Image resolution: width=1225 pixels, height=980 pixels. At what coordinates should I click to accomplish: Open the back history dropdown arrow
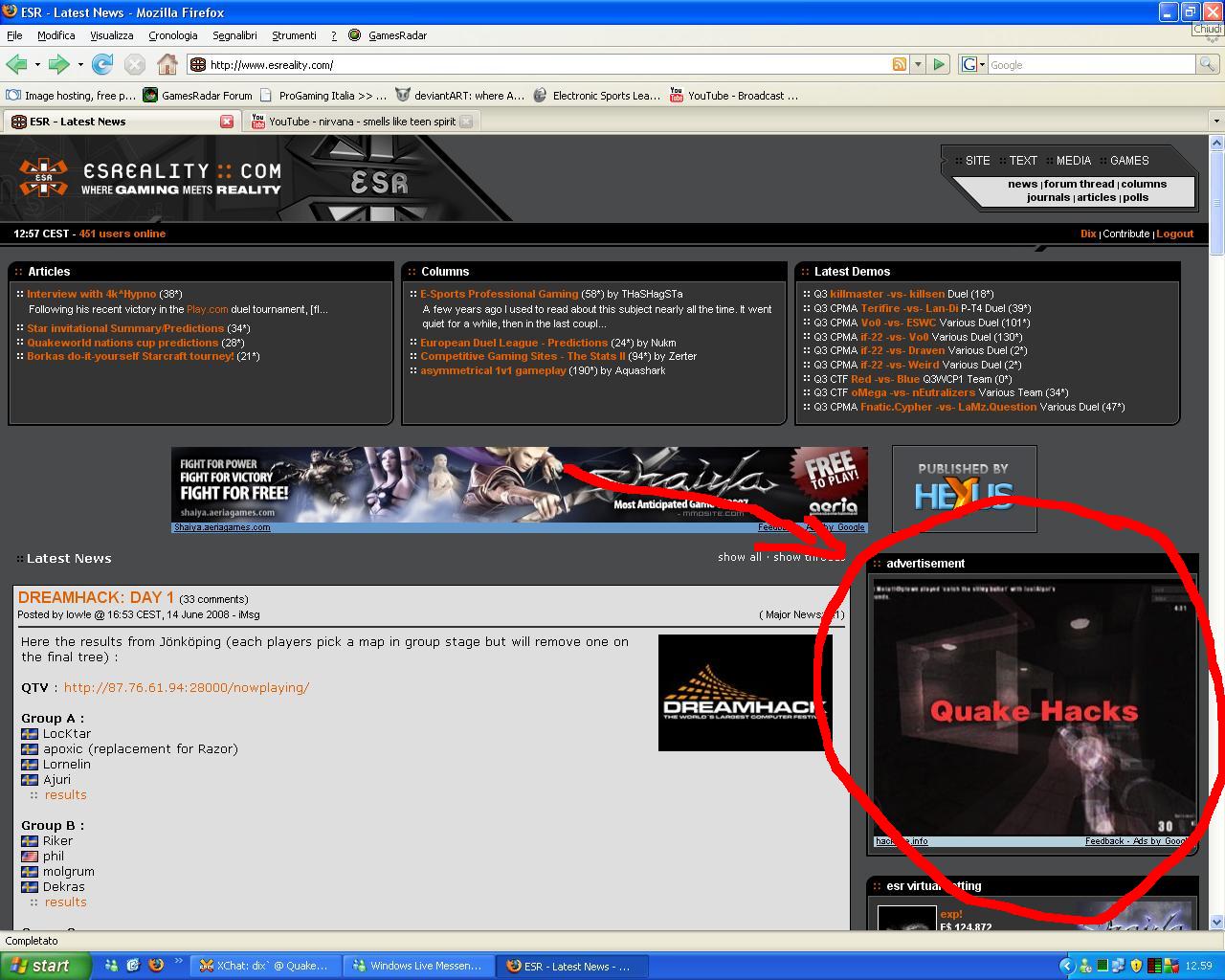(x=37, y=64)
